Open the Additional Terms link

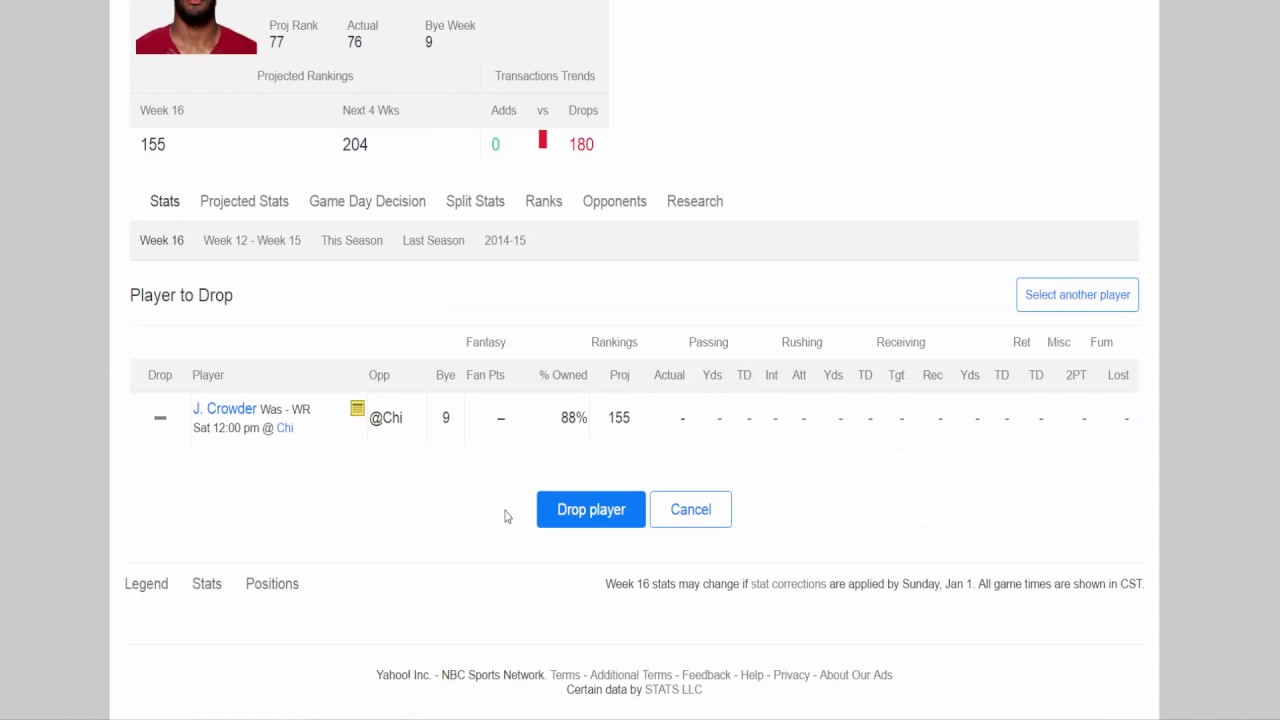pyautogui.click(x=631, y=675)
